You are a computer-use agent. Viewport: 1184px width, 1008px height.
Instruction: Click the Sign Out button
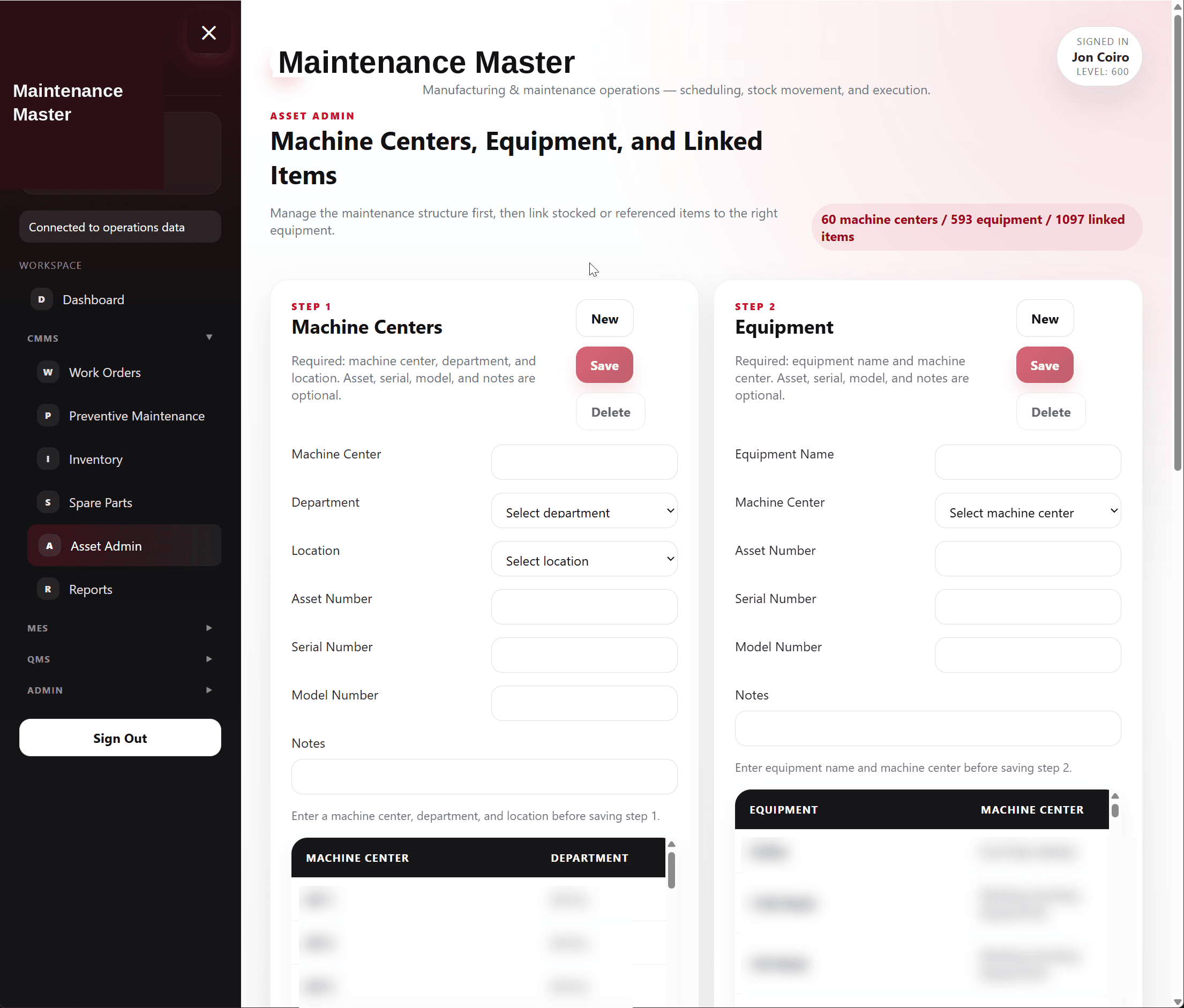pyautogui.click(x=120, y=738)
